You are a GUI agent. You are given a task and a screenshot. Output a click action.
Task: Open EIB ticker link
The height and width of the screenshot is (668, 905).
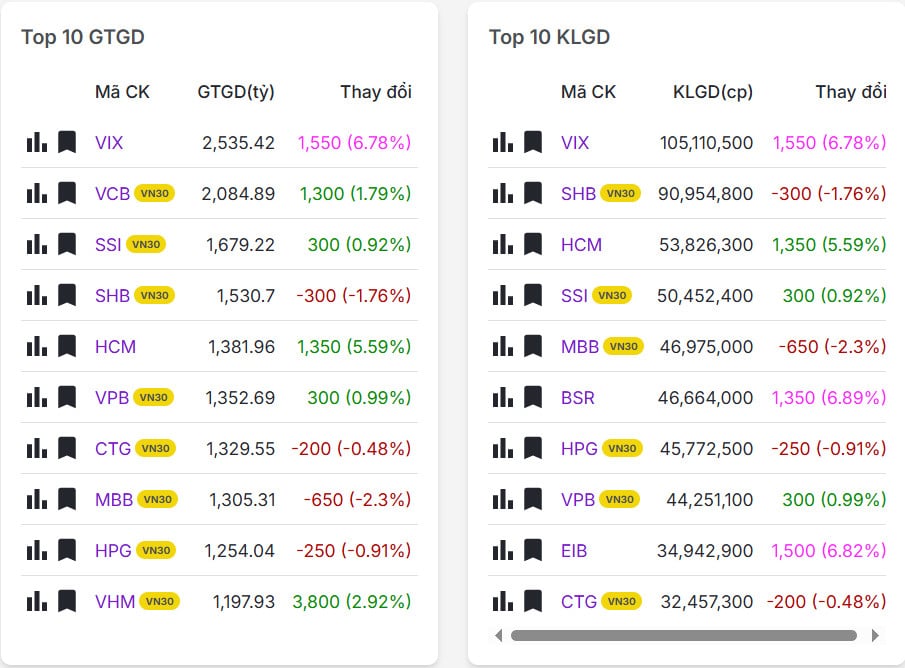[574, 551]
